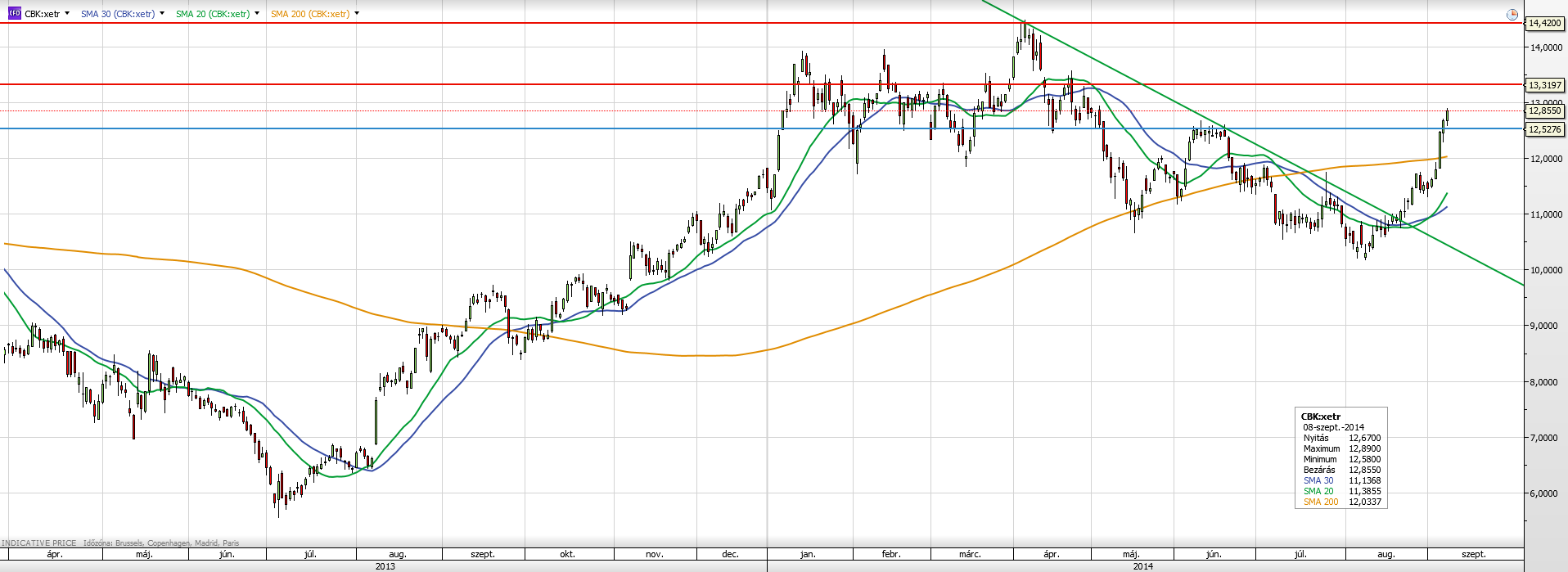Click the clock icon at chart top right

(1512, 14)
